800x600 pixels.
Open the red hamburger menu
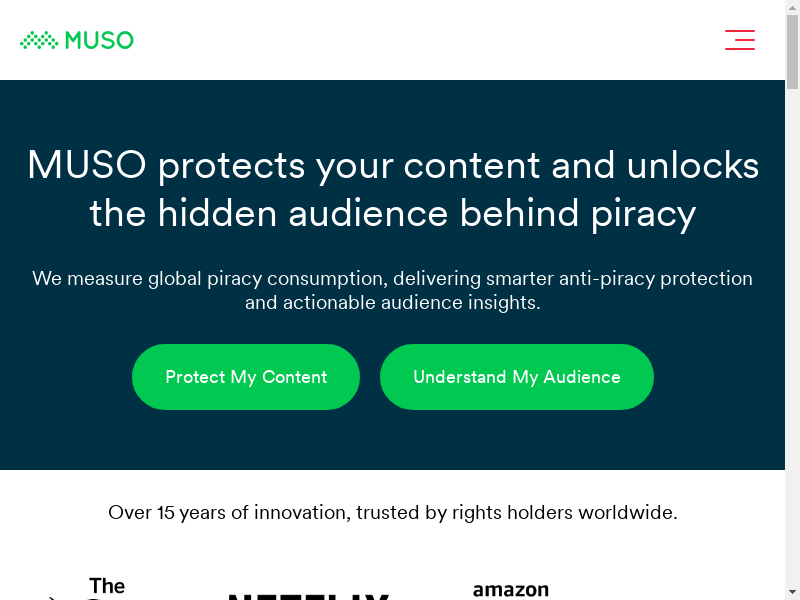pos(740,40)
